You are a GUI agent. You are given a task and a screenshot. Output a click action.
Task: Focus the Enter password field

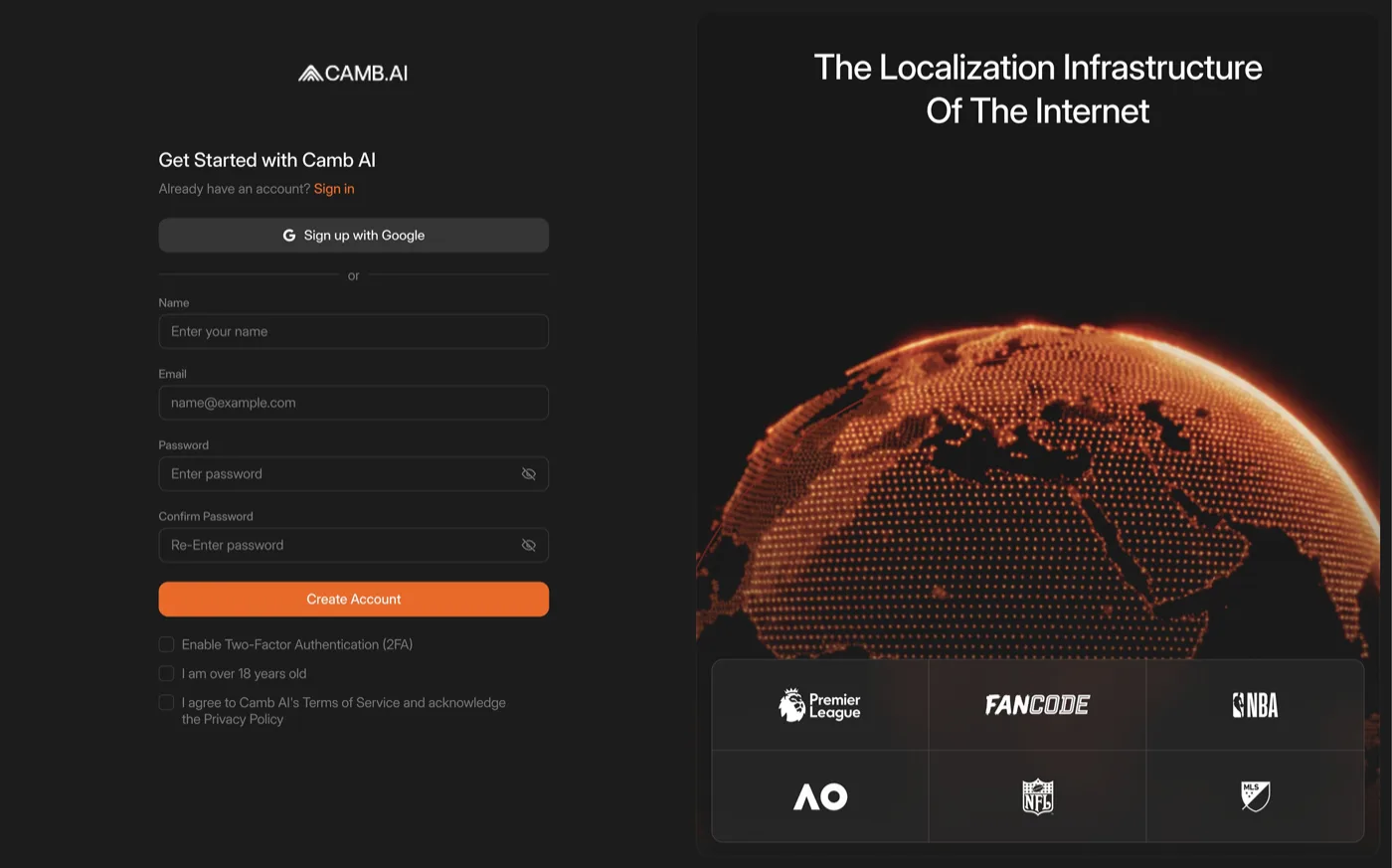point(354,474)
